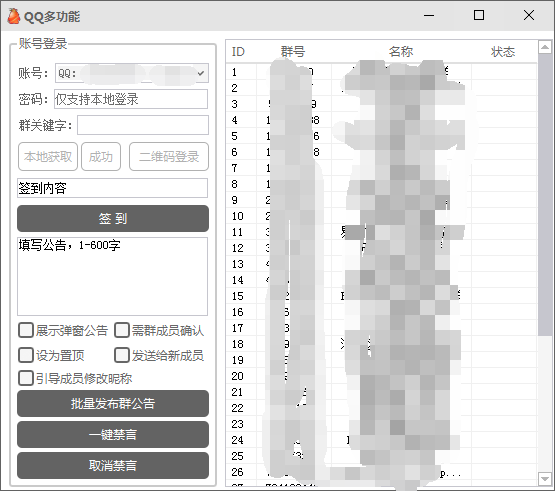Click the list scrollbar down arrow

tap(545, 479)
